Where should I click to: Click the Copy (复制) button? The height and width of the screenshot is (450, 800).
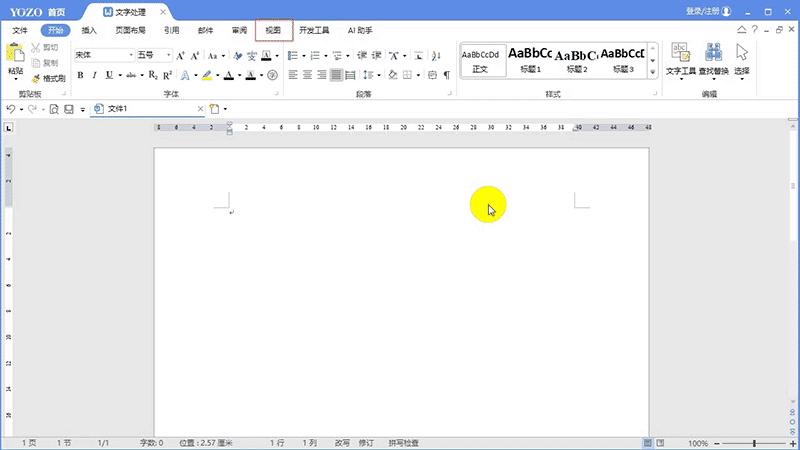coord(45,63)
